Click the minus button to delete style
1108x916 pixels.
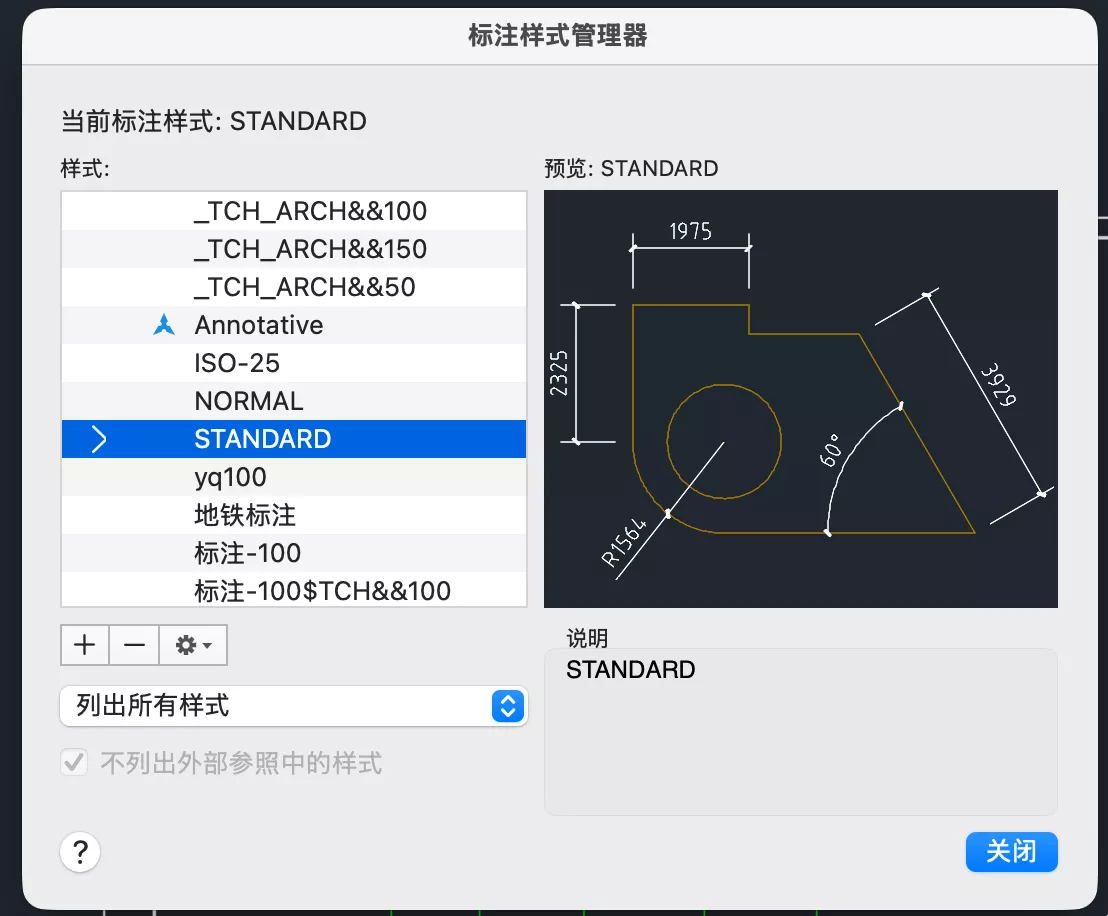pos(134,645)
